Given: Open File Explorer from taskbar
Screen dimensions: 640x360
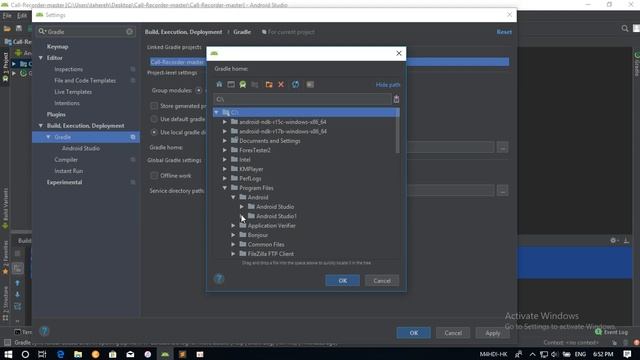Looking at the screenshot, I should (x=78, y=354).
